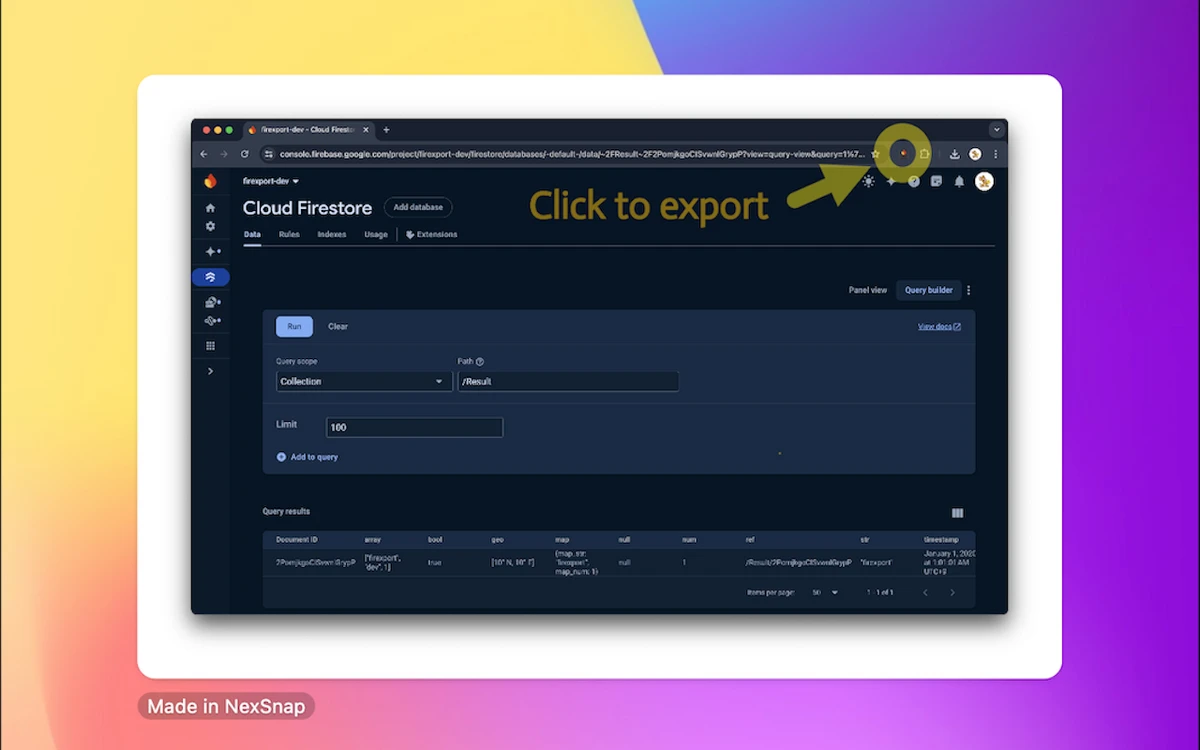Open the Chrome profile avatar
This screenshot has height=750, width=1200.
click(x=975, y=154)
